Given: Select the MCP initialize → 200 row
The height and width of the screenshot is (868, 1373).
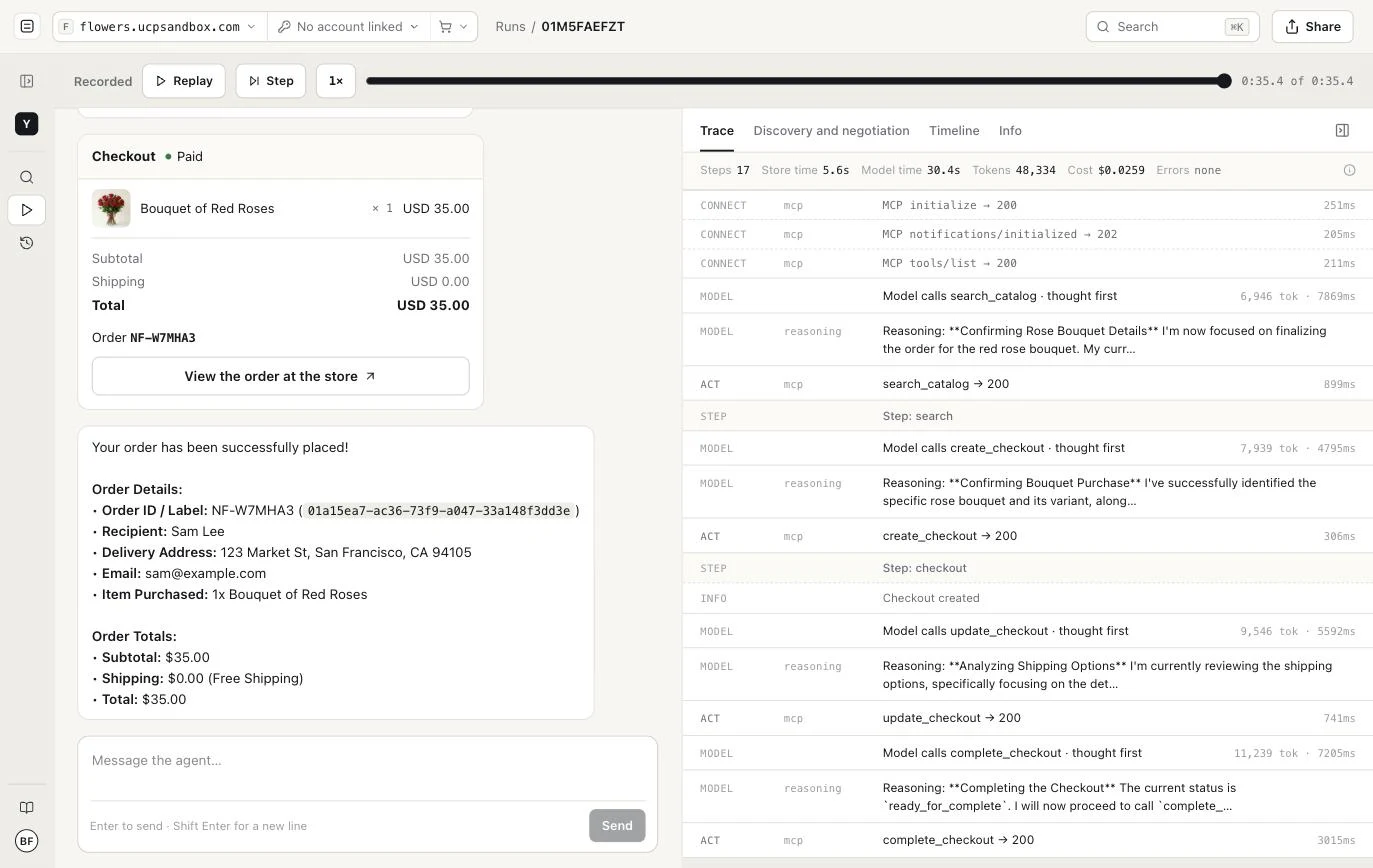Looking at the screenshot, I should pyautogui.click(x=1028, y=205).
